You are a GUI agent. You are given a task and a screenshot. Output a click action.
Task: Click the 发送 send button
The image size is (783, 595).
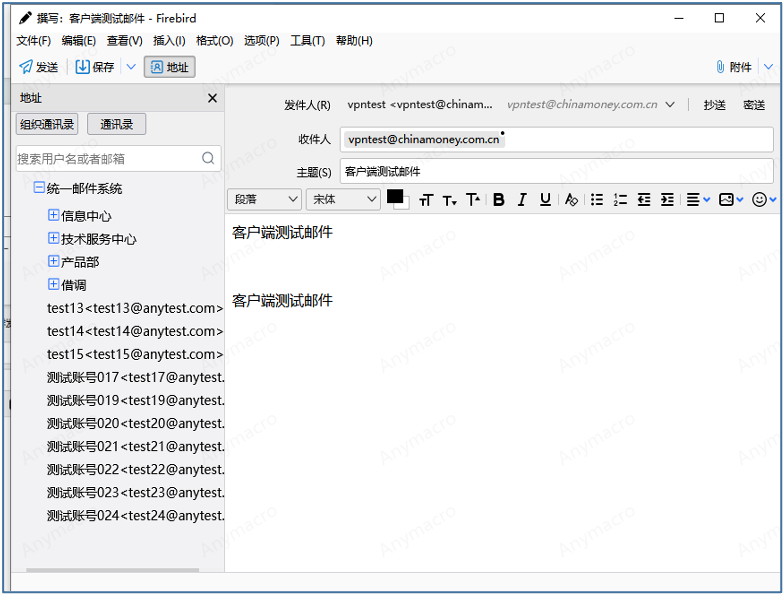pyautogui.click(x=39, y=67)
